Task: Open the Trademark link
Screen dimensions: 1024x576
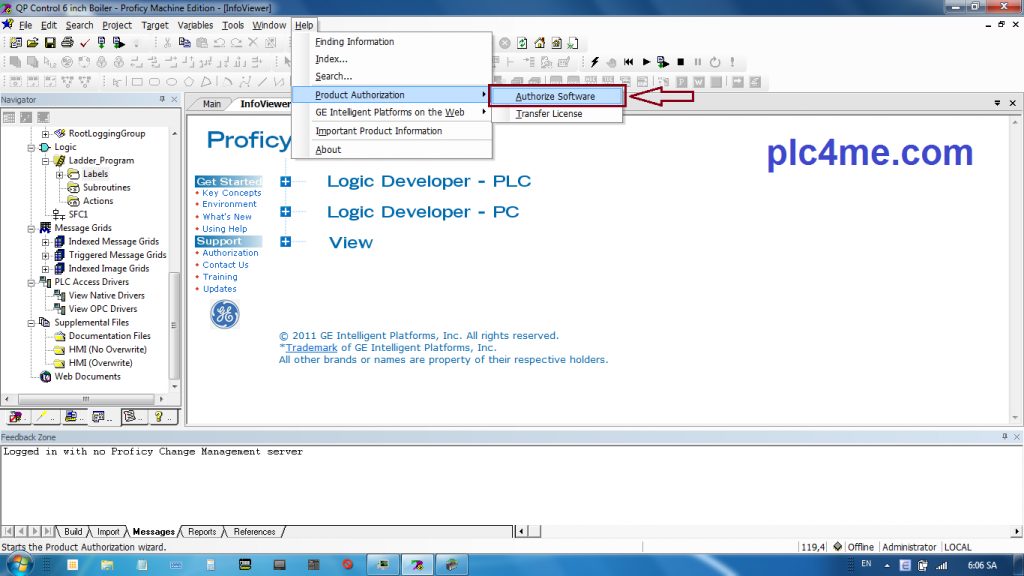Action: click(312, 348)
